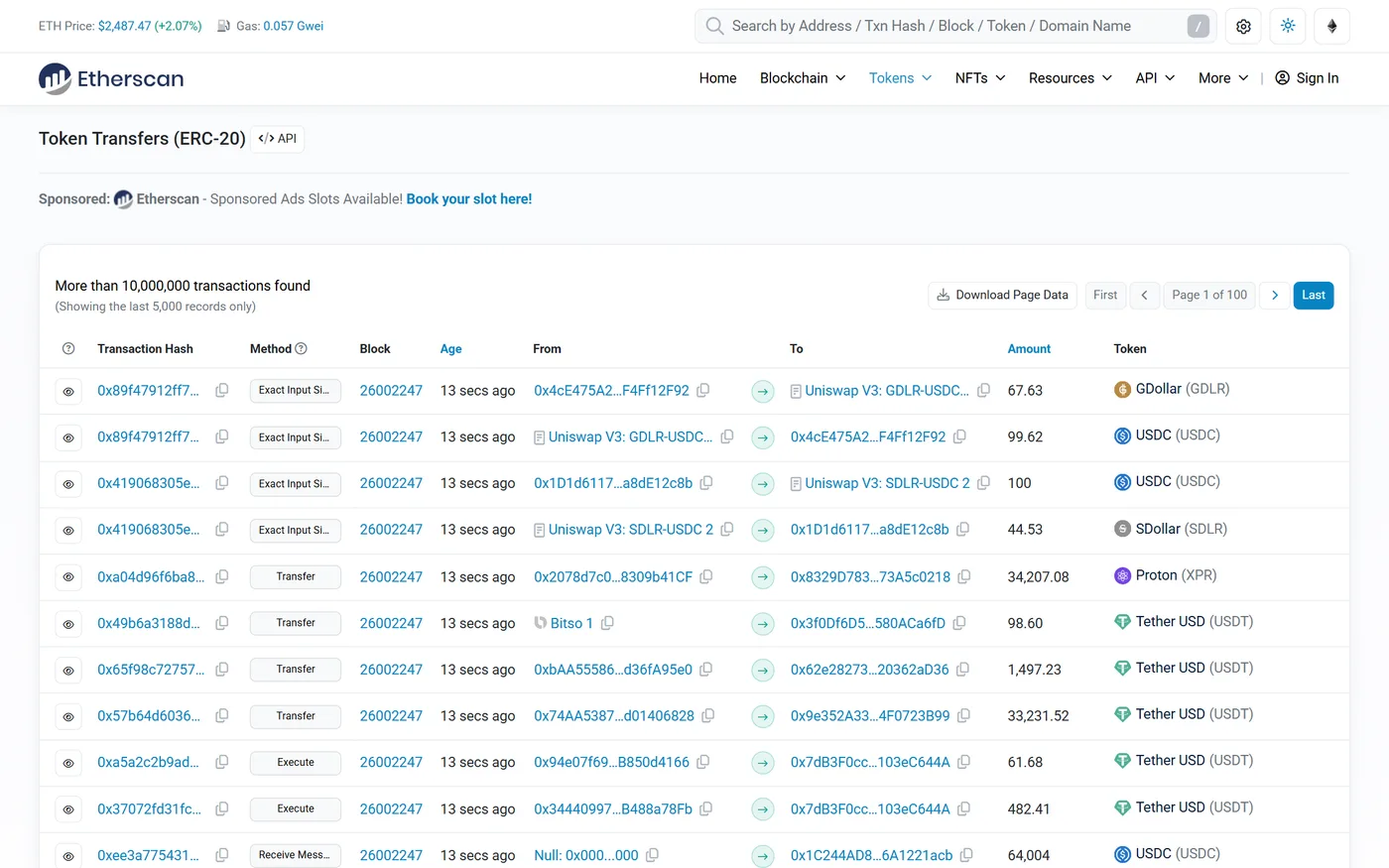This screenshot has height=868, width=1389.
Task: Click the help icon beside Method header
Action: click(301, 348)
